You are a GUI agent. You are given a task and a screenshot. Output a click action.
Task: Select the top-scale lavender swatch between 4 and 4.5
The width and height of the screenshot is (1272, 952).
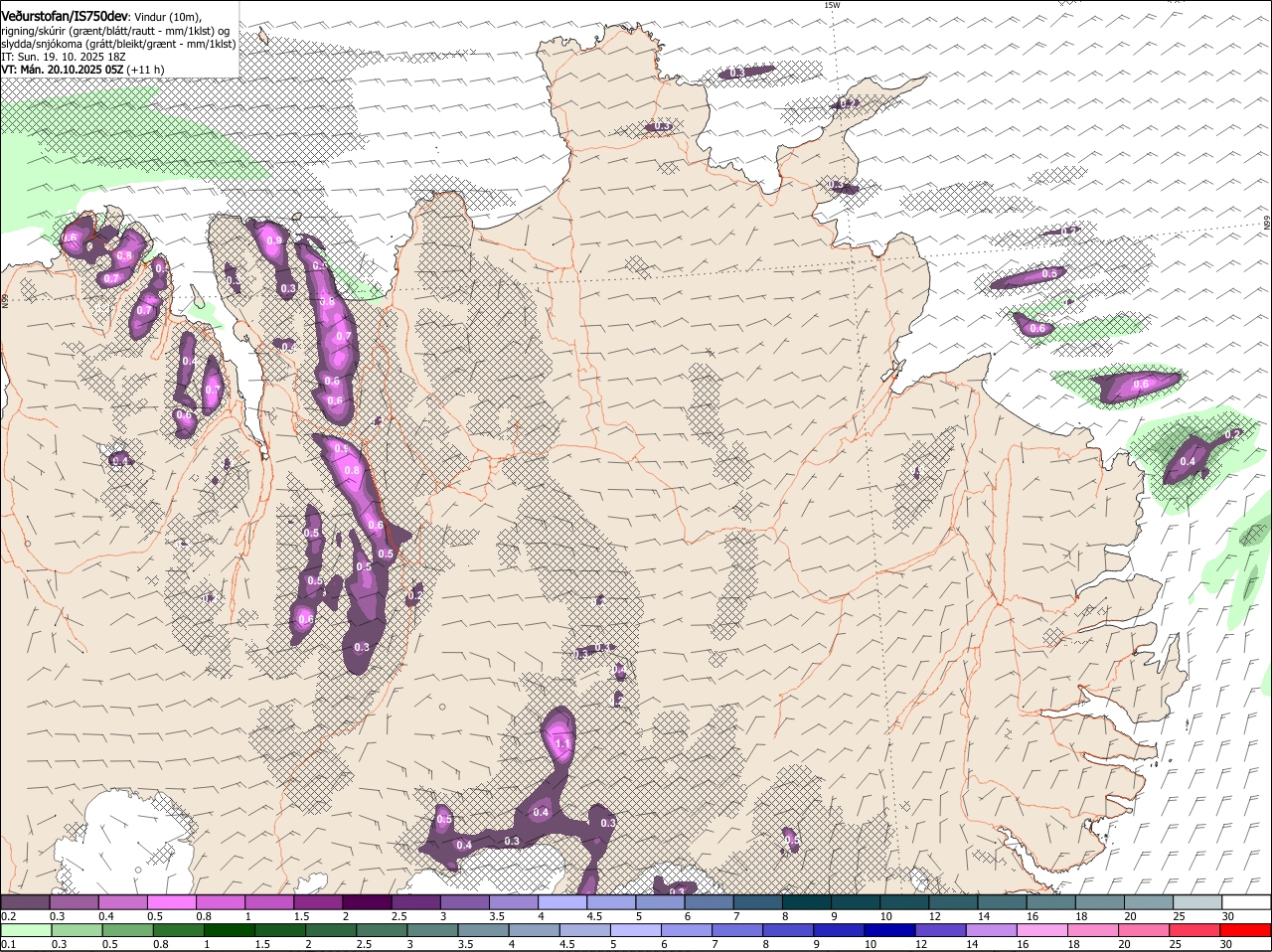(x=562, y=901)
